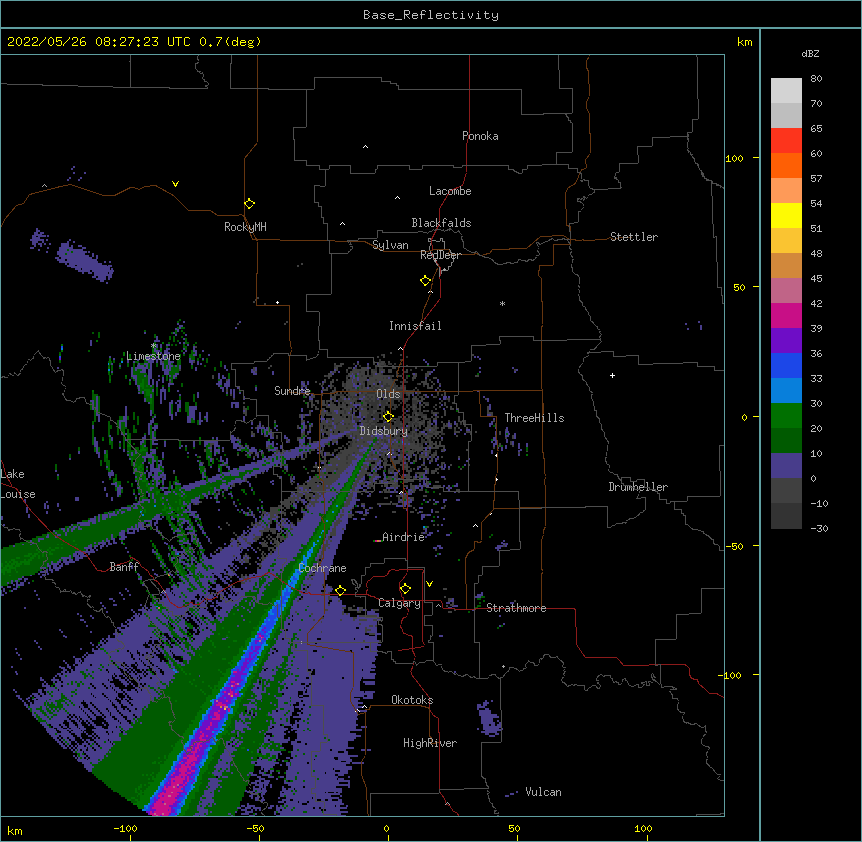
Task: Click the Calgary city label
Action: click(x=399, y=603)
